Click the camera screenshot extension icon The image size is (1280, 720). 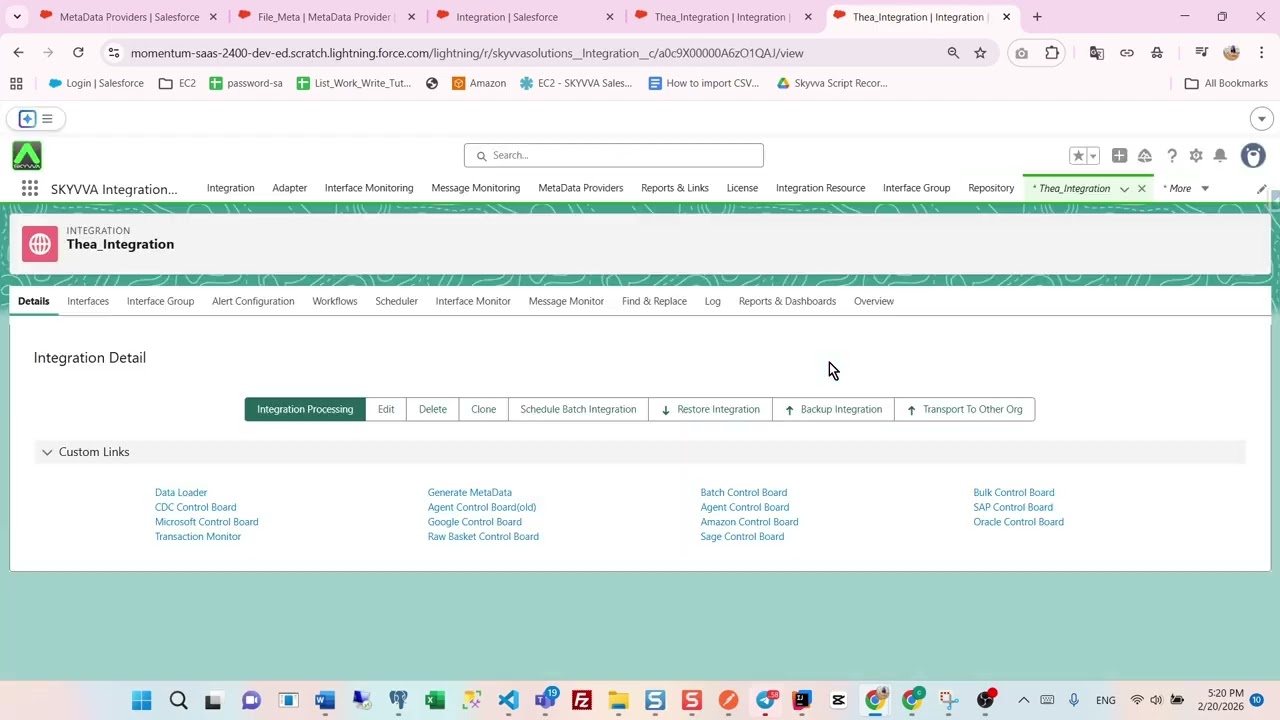click(1021, 53)
